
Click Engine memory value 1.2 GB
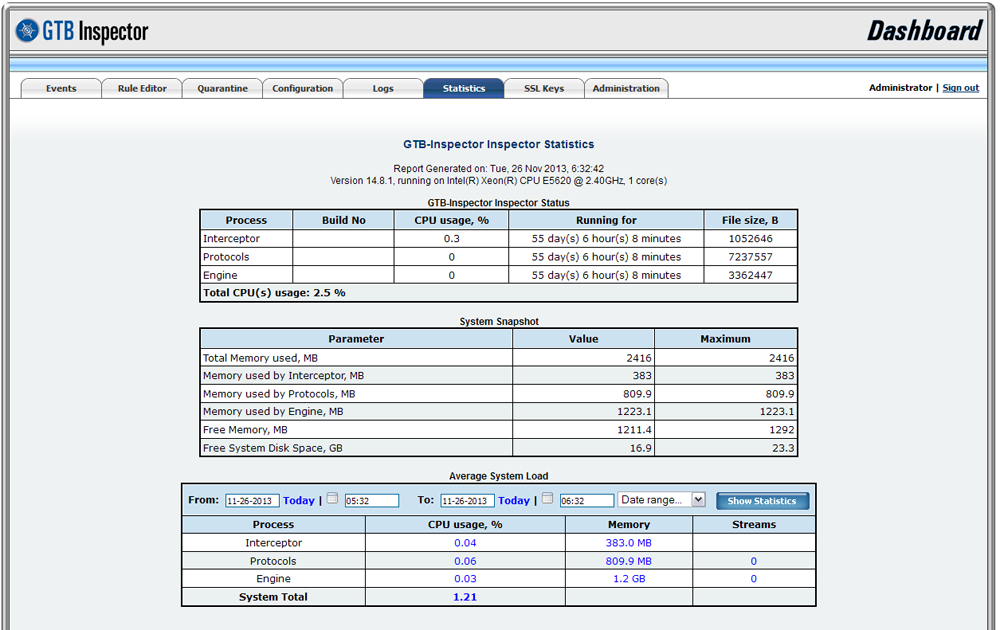pos(629,579)
